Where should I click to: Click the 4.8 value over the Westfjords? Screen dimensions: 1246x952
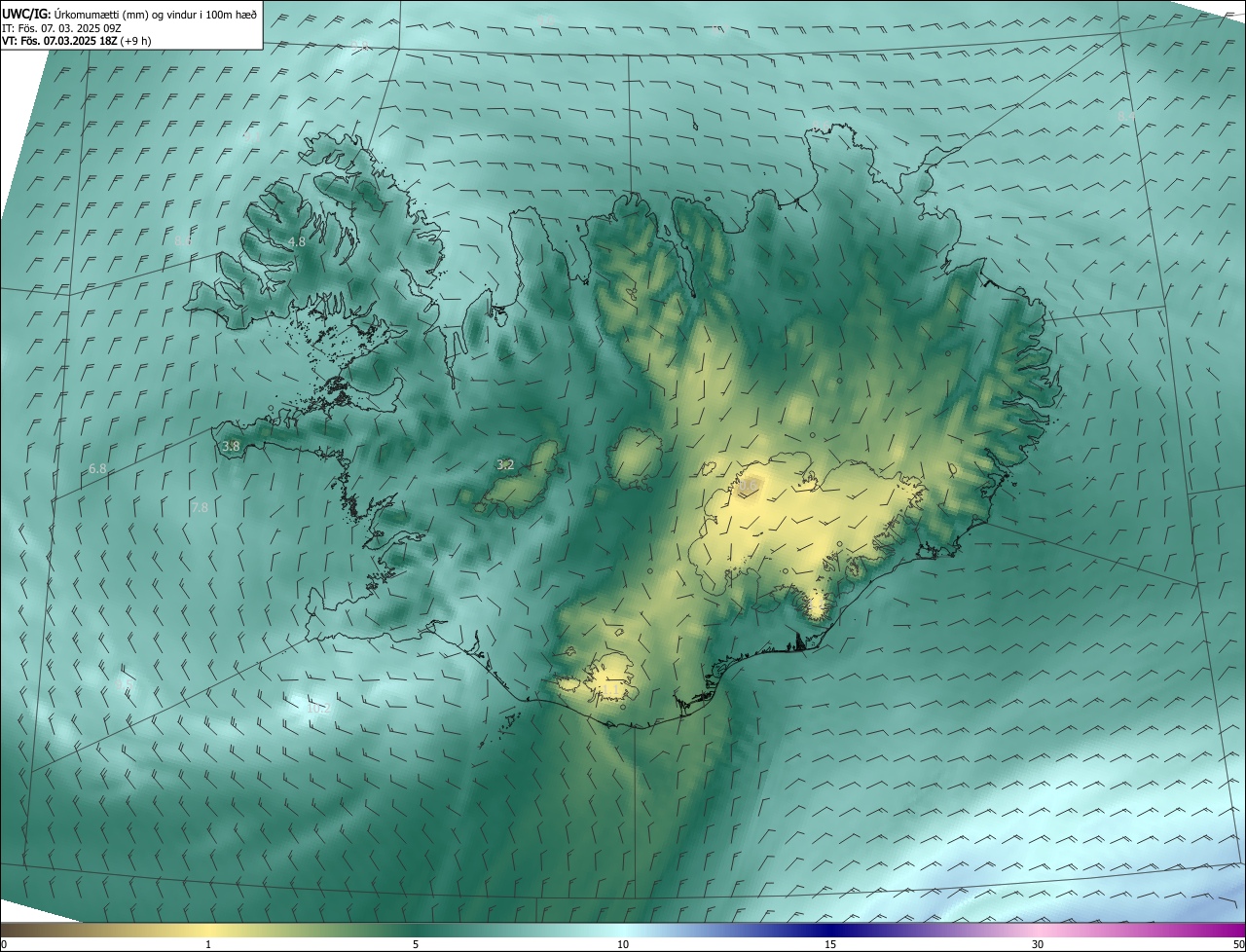(296, 242)
